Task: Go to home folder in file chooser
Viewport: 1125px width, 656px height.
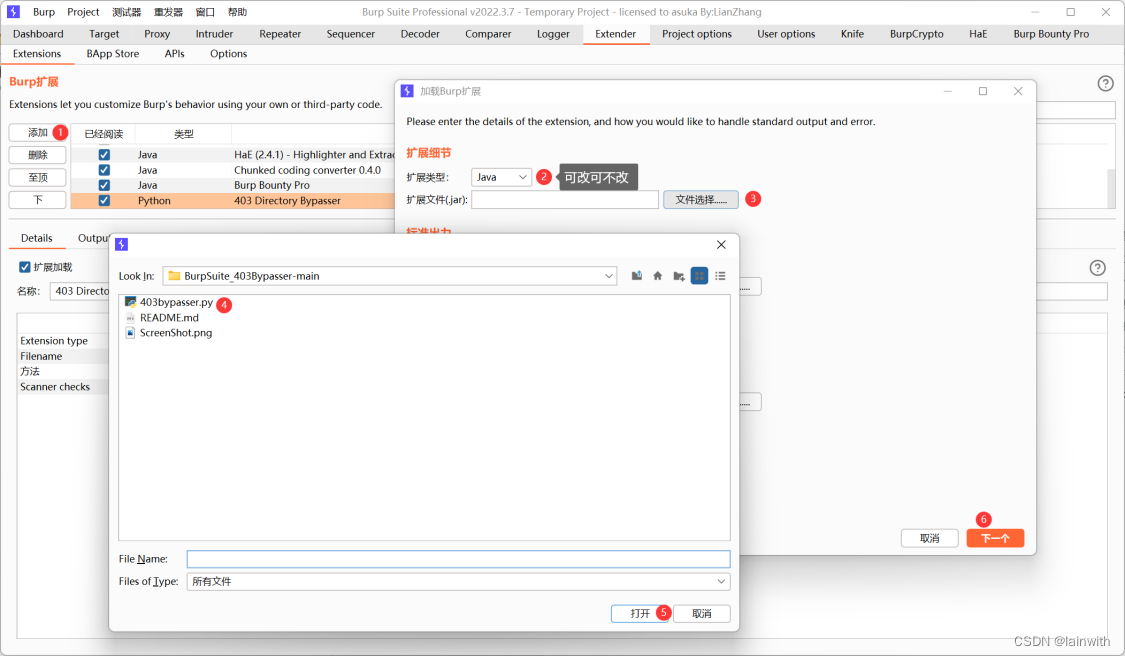Action: coord(657,276)
